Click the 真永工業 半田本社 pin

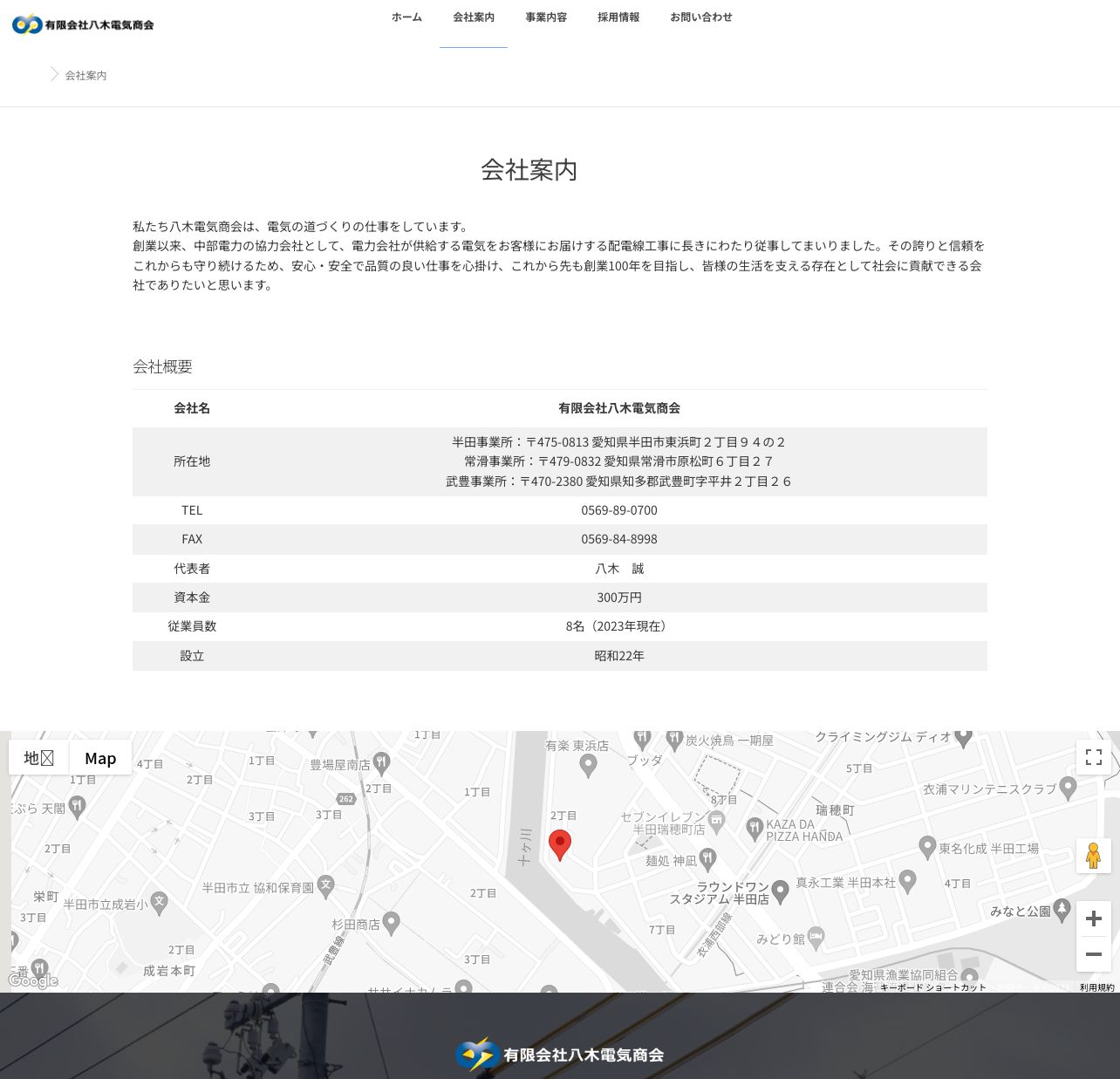pos(908,882)
